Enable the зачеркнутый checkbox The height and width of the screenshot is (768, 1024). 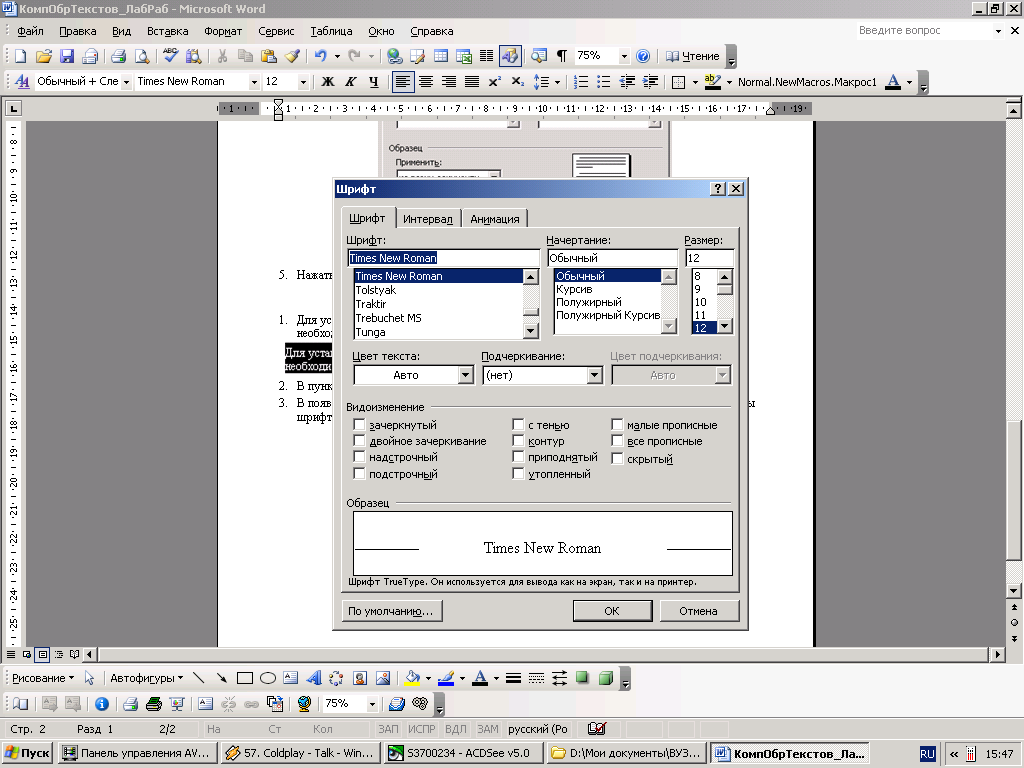(359, 425)
